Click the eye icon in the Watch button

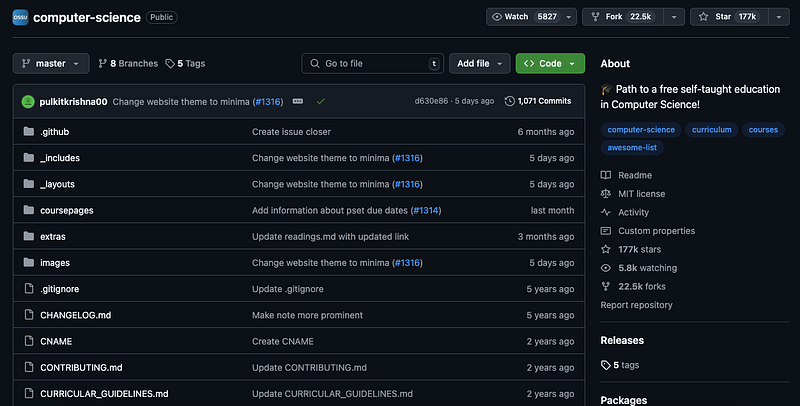coord(496,17)
